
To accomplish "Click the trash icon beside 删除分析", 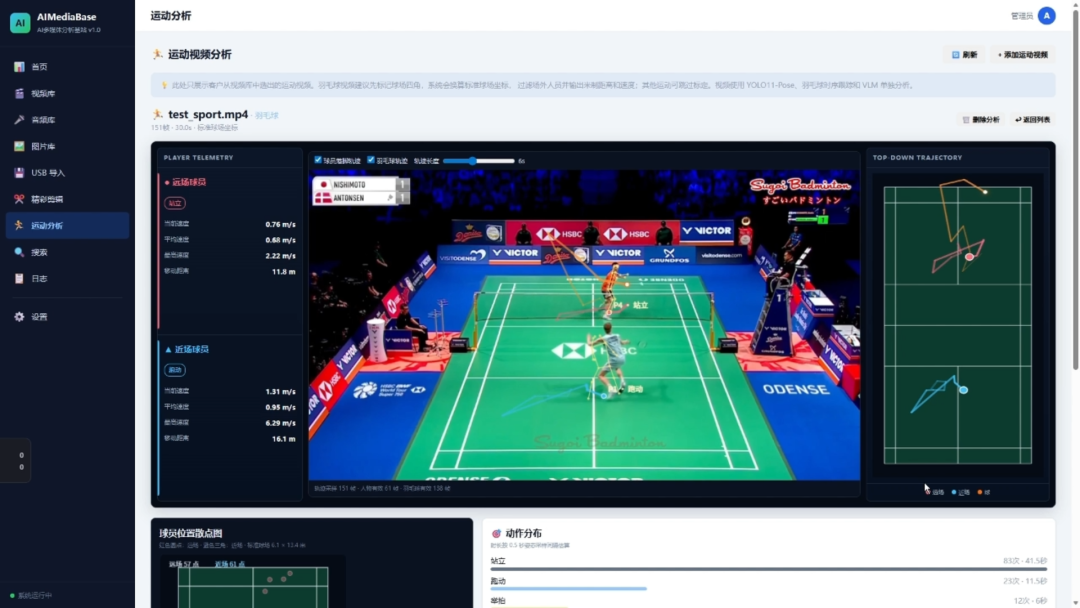I will pos(966,120).
